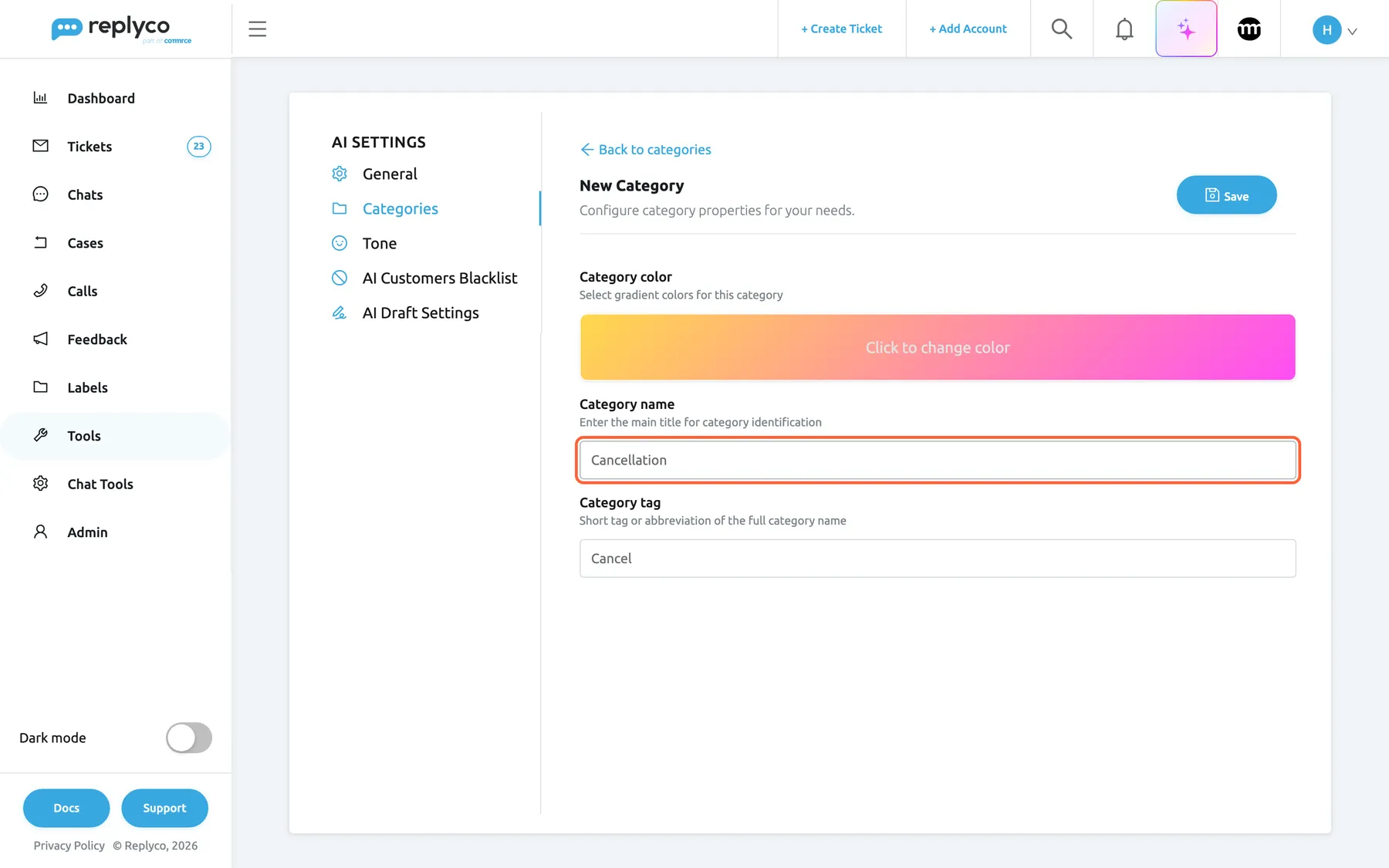1389x868 pixels.
Task: Click the black round account logo
Action: click(1249, 29)
